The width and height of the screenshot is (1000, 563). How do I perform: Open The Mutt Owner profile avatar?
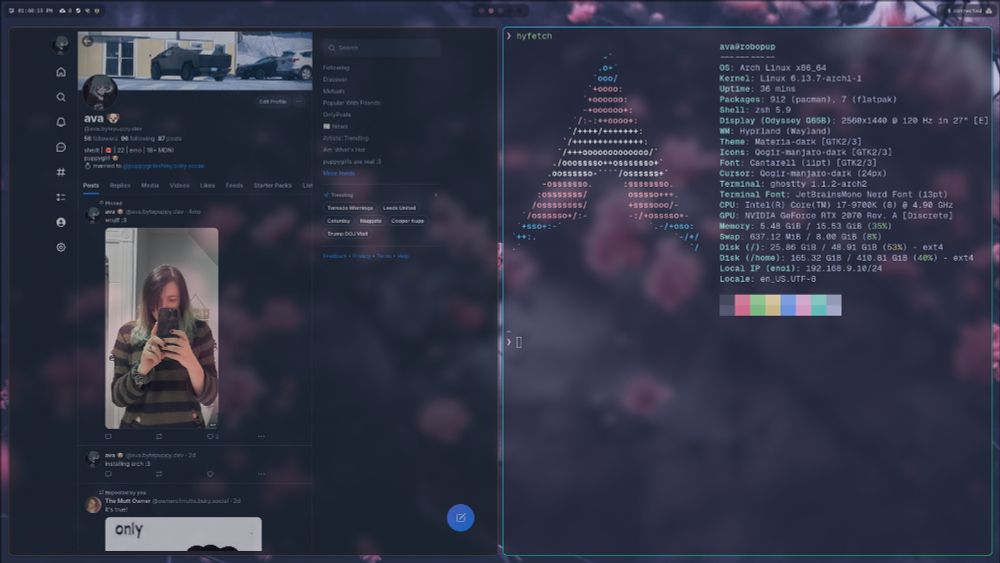[93, 504]
